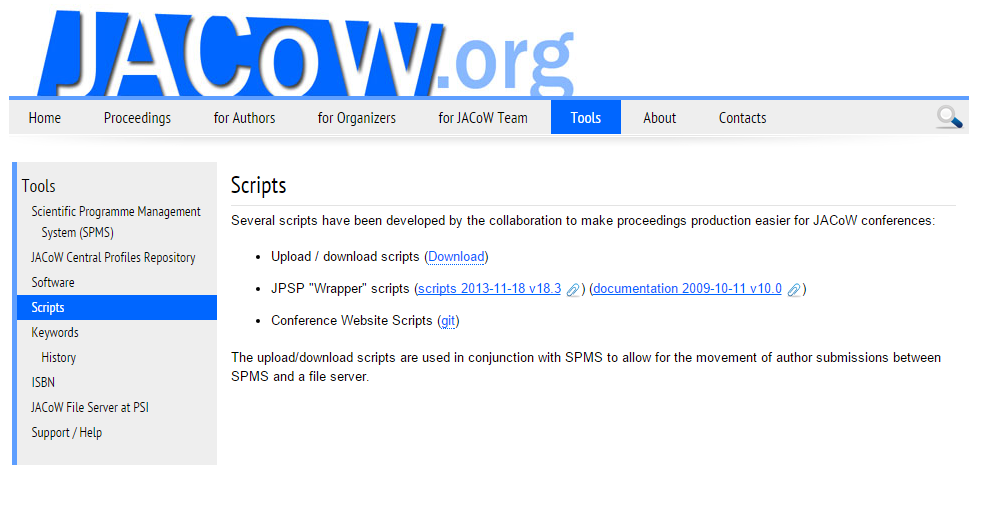Screen dimensions: 994x506
Task: Open the Contacts menu item
Action: (x=742, y=118)
